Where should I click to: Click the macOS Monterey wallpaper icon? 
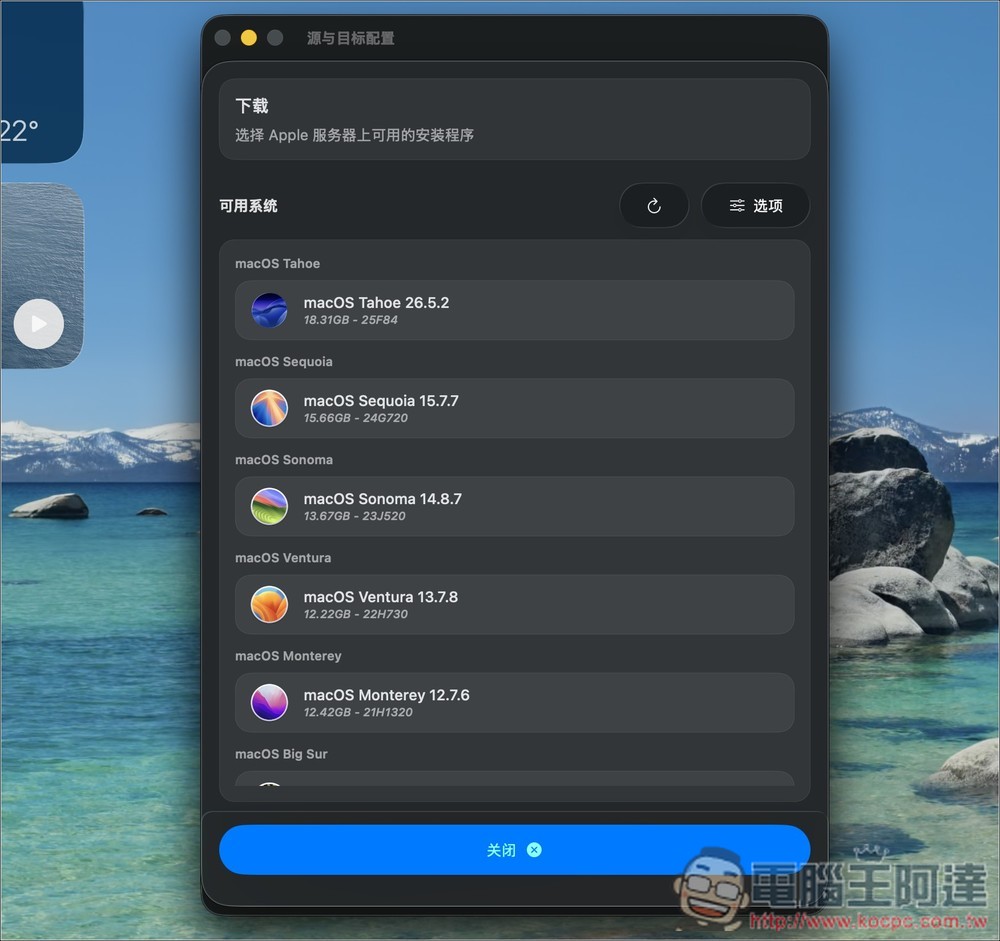tap(269, 702)
